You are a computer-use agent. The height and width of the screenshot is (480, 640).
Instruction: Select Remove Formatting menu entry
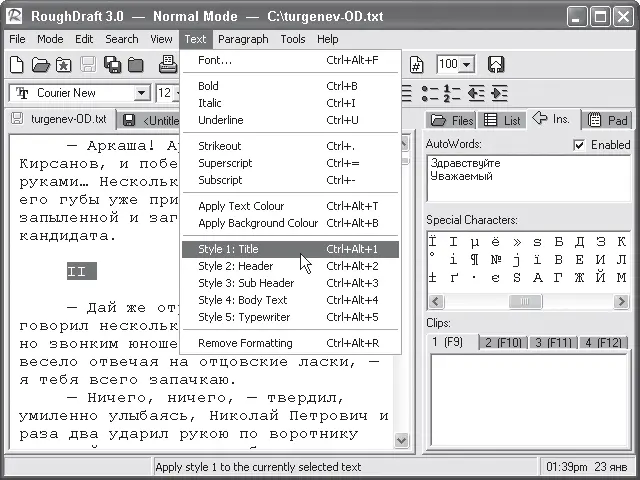[x=246, y=343]
